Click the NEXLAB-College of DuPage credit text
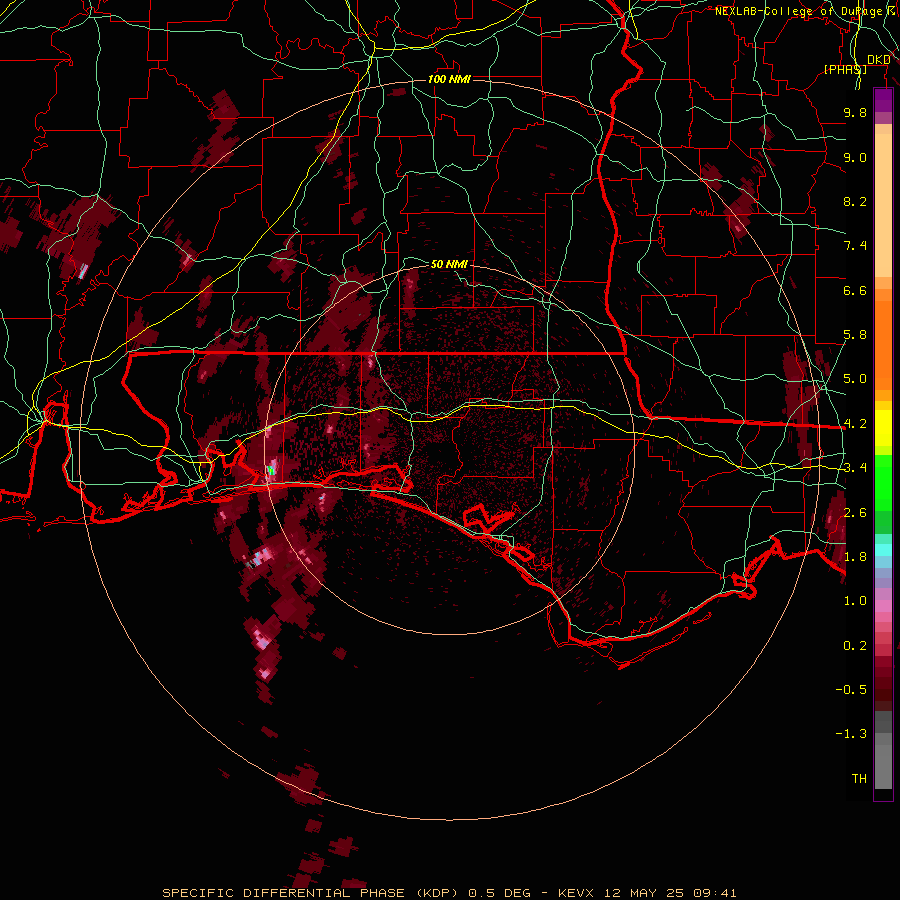Viewport: 900px width, 900px height. click(802, 11)
